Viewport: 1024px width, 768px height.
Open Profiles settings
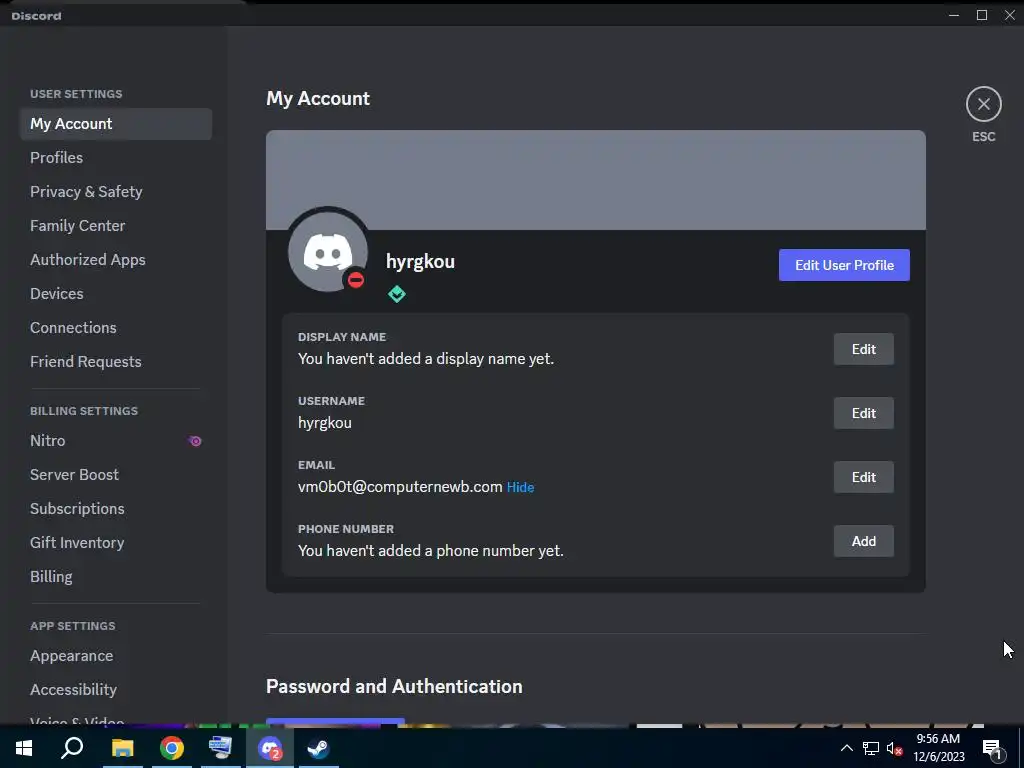coord(116,157)
